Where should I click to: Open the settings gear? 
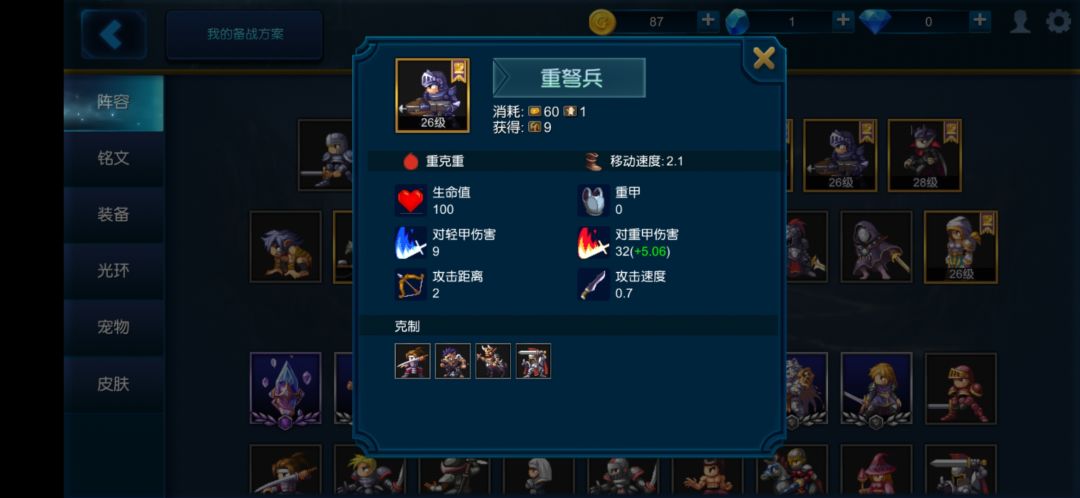(1058, 21)
